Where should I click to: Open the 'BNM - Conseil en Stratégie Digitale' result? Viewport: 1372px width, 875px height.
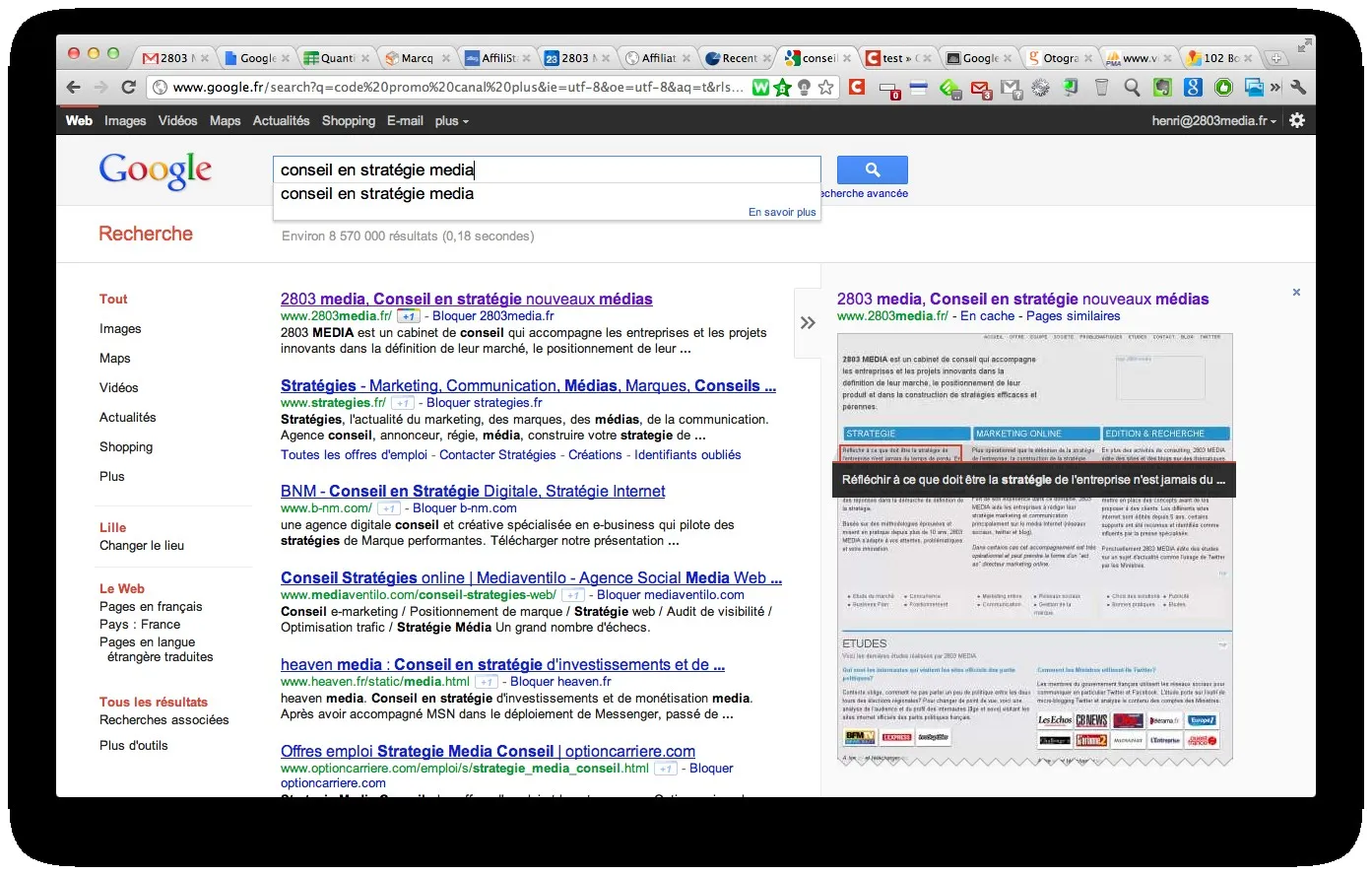tap(473, 492)
